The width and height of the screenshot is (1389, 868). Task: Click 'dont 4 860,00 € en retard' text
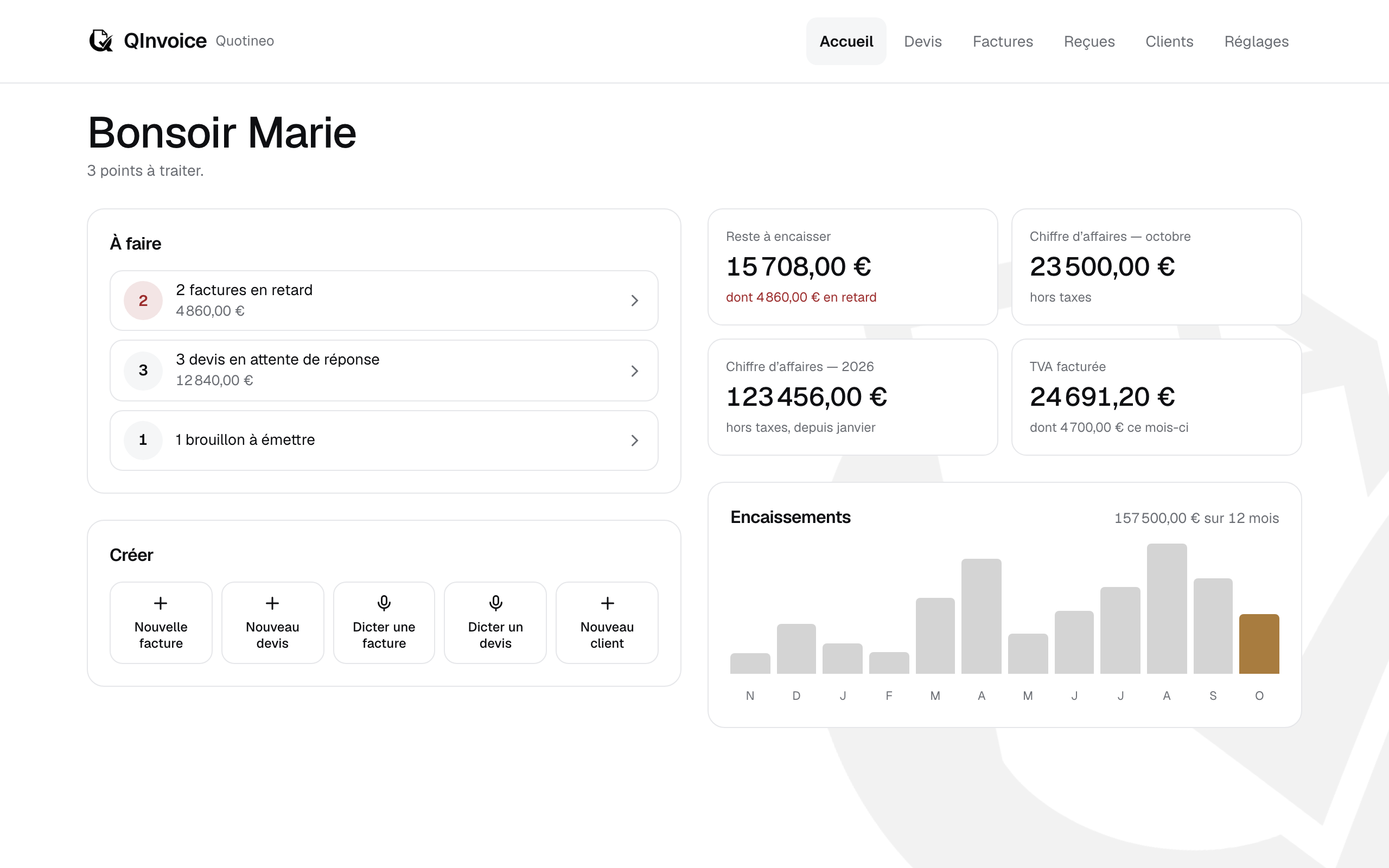click(801, 297)
